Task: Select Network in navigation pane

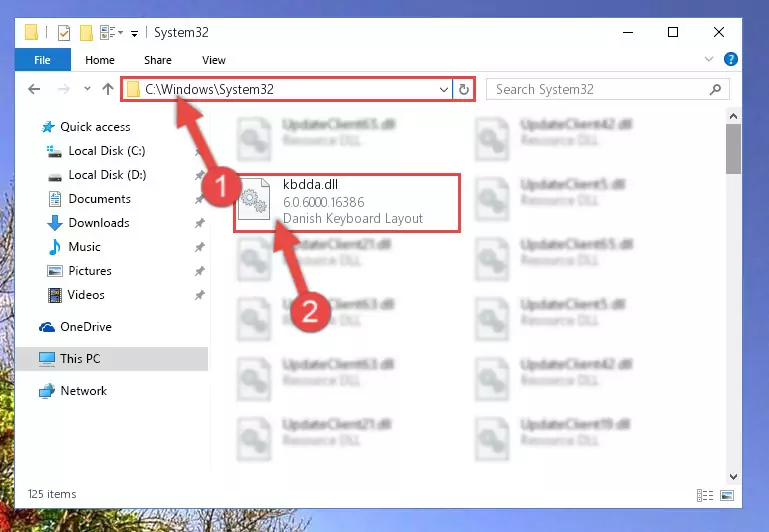Action: (83, 391)
